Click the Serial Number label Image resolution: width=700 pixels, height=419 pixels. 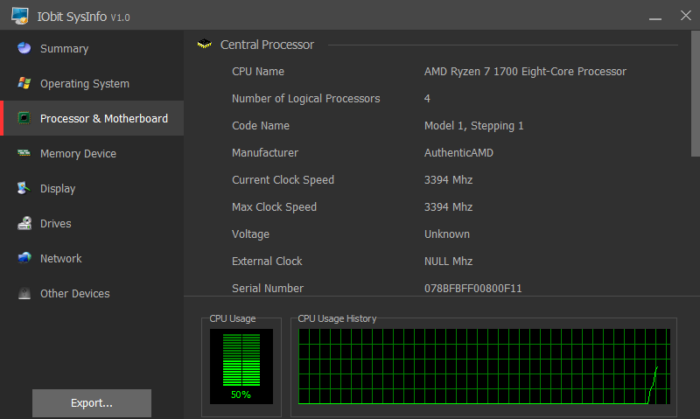coord(267,288)
